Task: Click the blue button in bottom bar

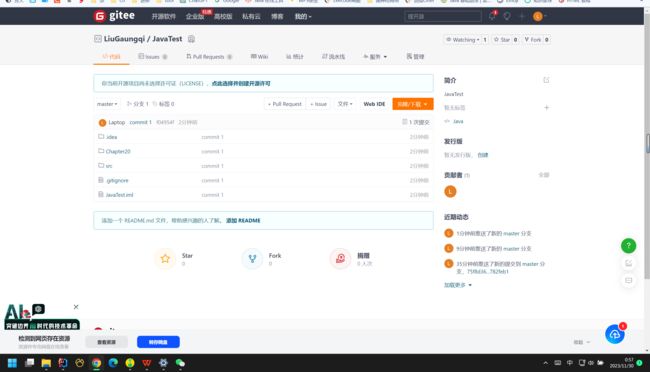Action: click(158, 342)
